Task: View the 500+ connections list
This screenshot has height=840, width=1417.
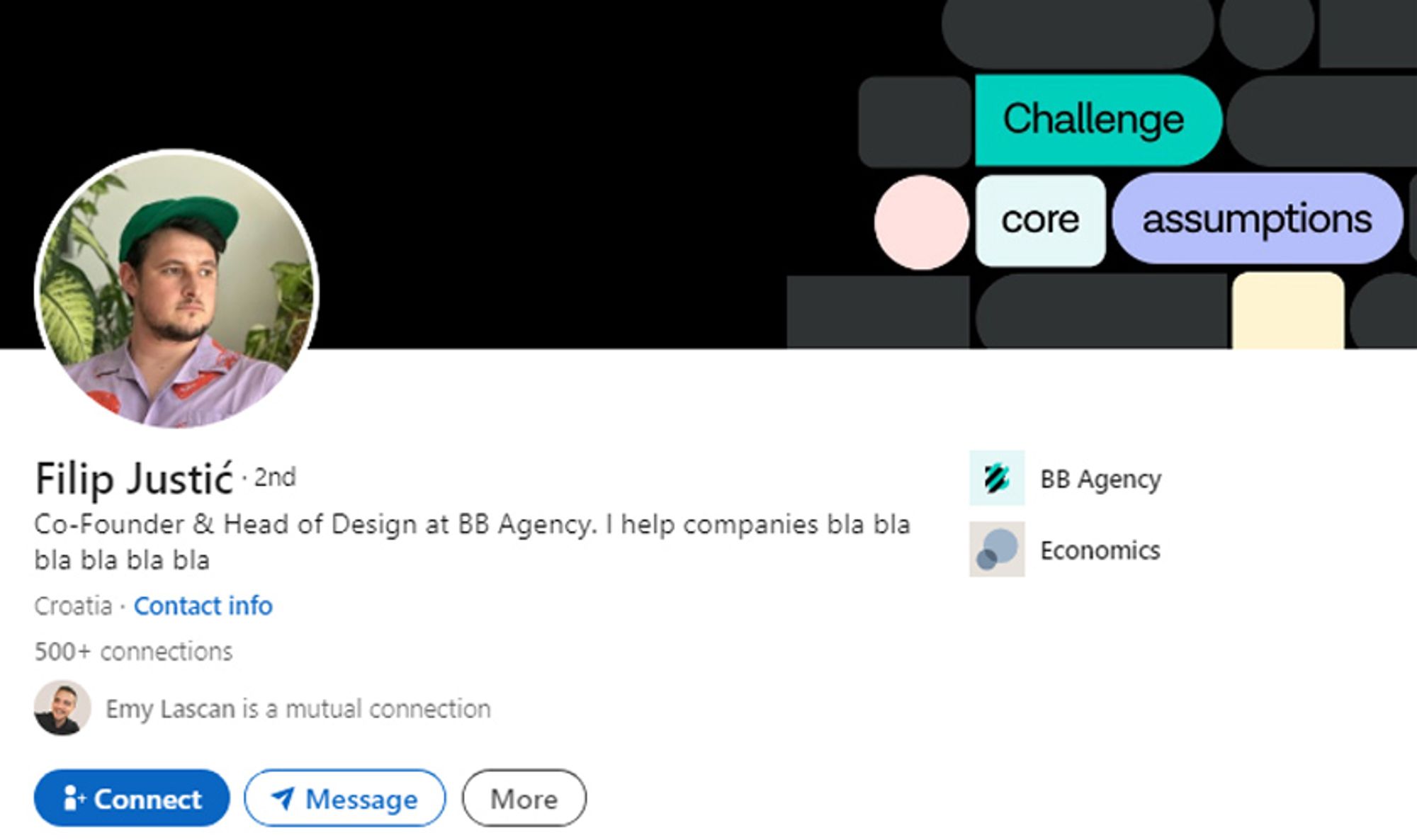Action: [133, 652]
